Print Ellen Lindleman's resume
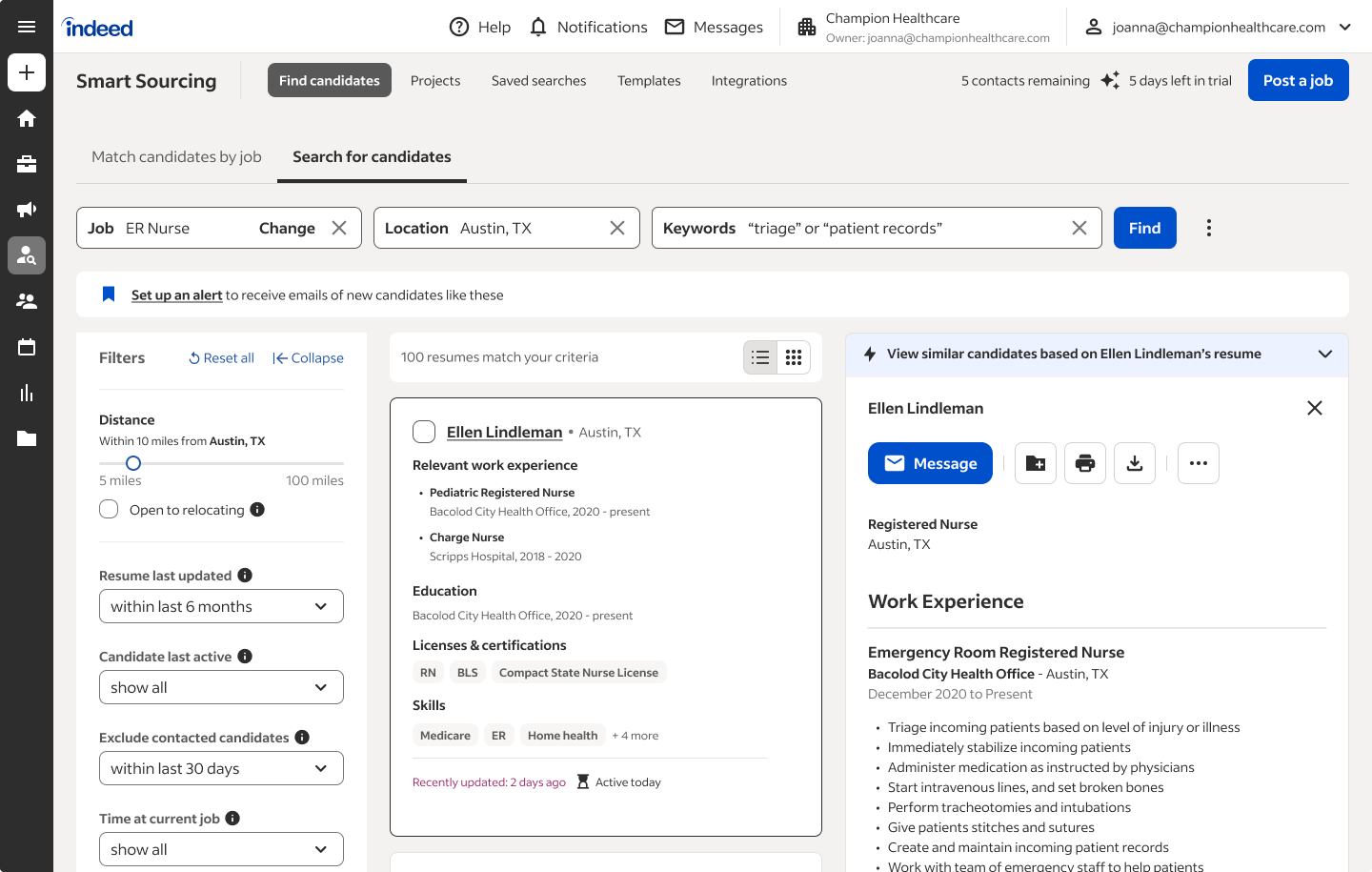Screen dimensions: 1372x872 pos(1085,463)
